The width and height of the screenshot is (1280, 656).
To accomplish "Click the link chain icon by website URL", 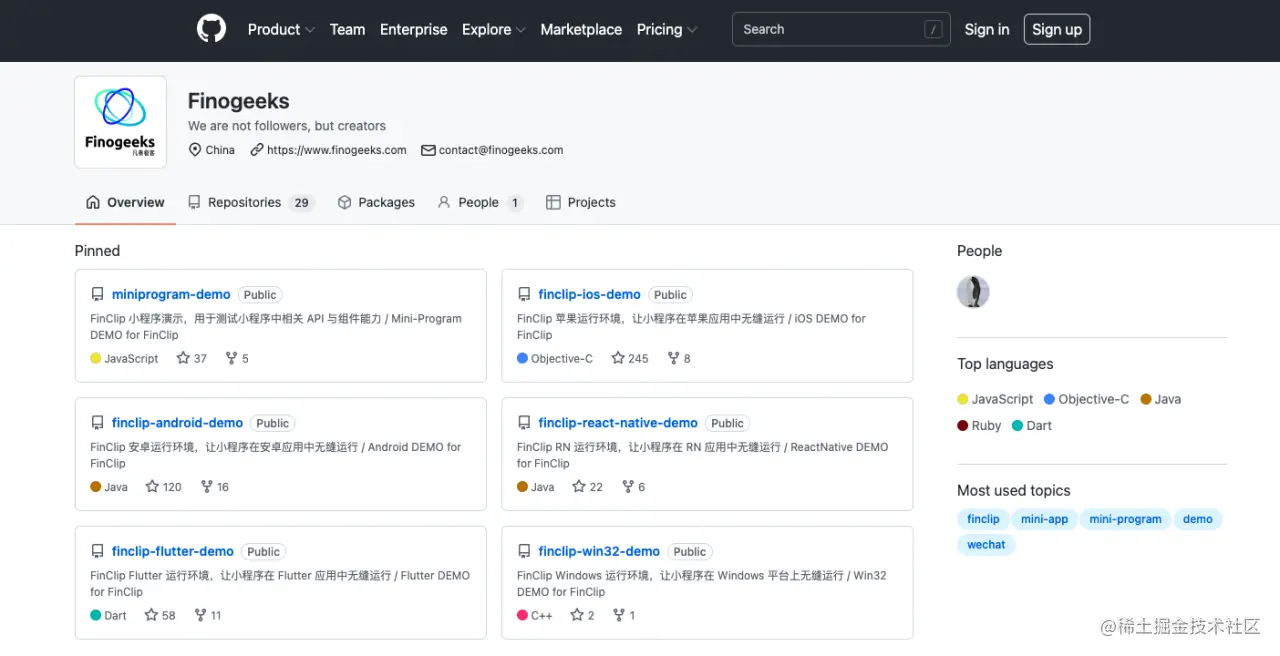I will pos(257,150).
